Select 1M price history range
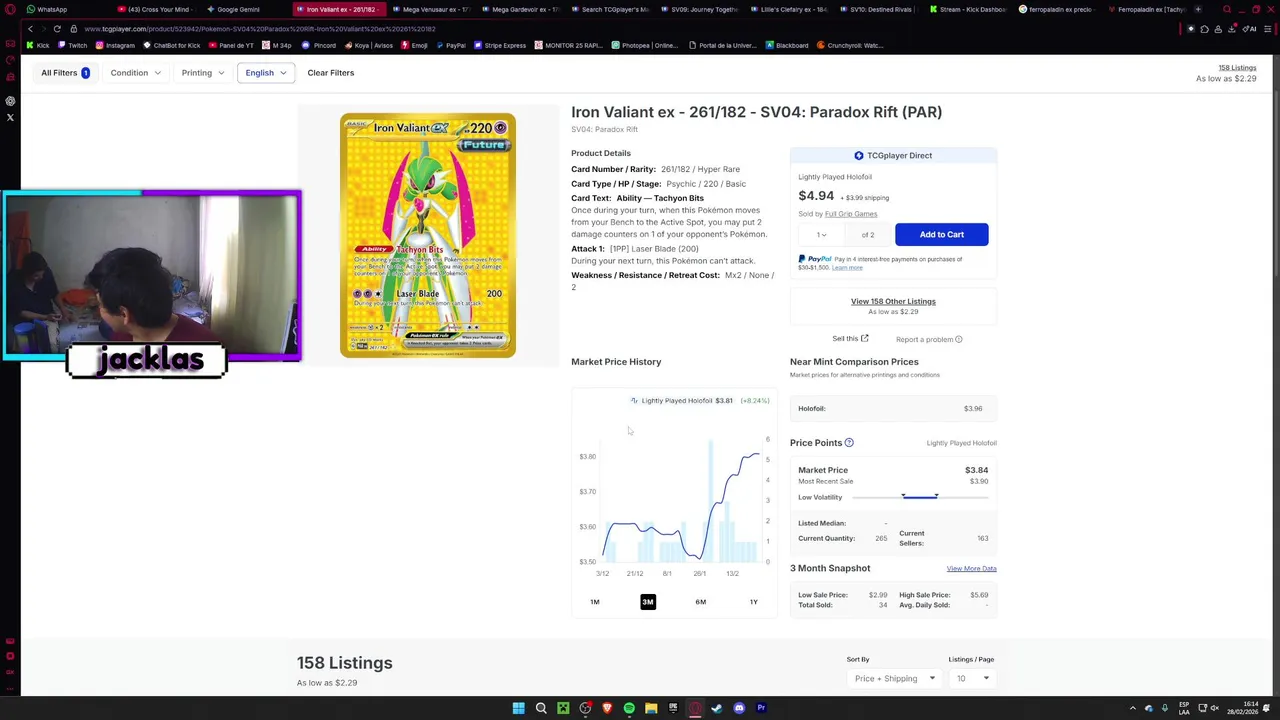The image size is (1280, 720). 595,602
